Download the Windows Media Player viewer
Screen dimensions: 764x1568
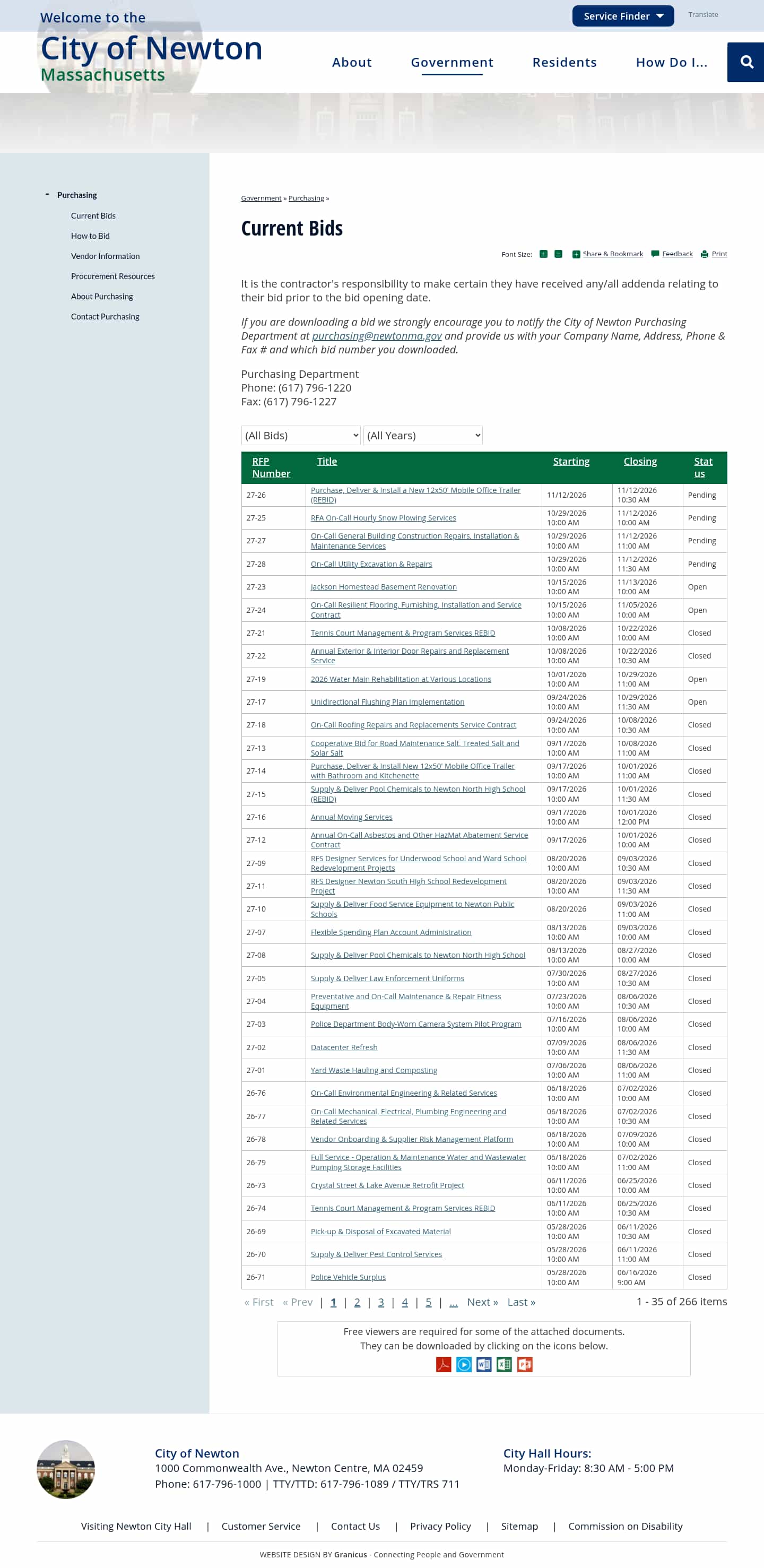464,1365
